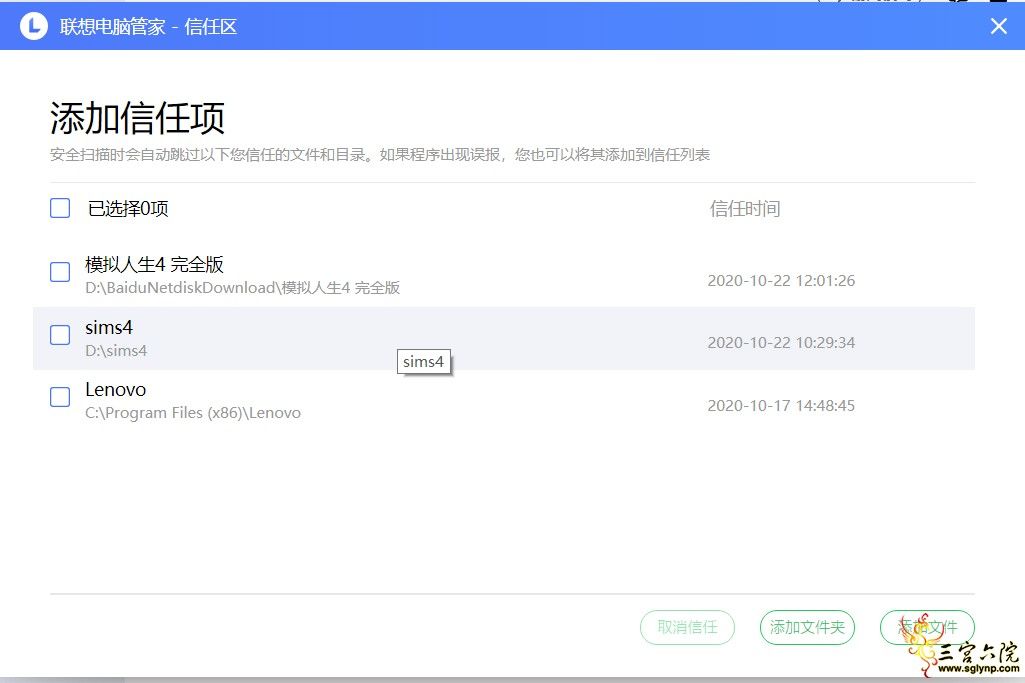Click timestamp 2020-10-17 14:48:45
The image size is (1025, 683).
(x=781, y=406)
